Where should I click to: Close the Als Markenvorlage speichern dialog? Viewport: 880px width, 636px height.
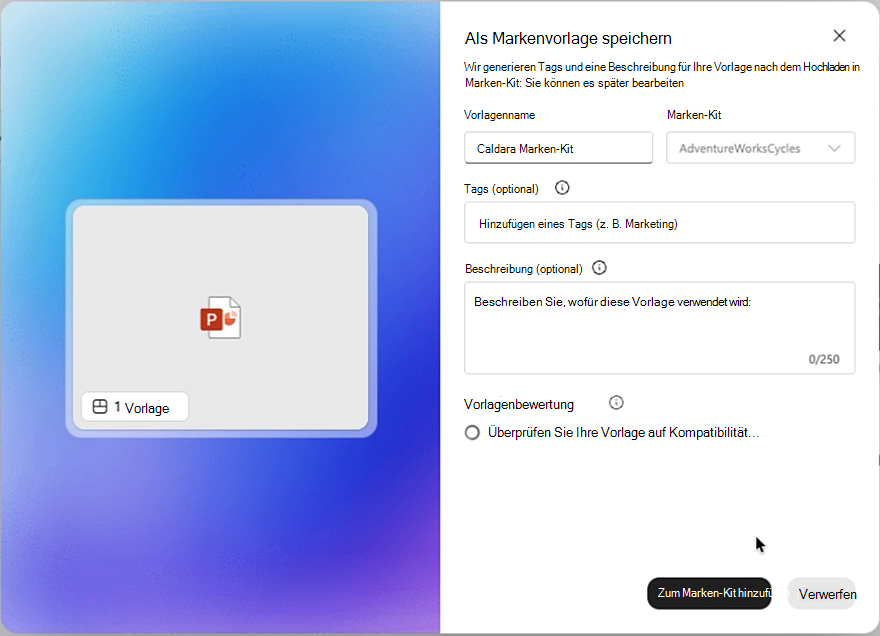(839, 36)
